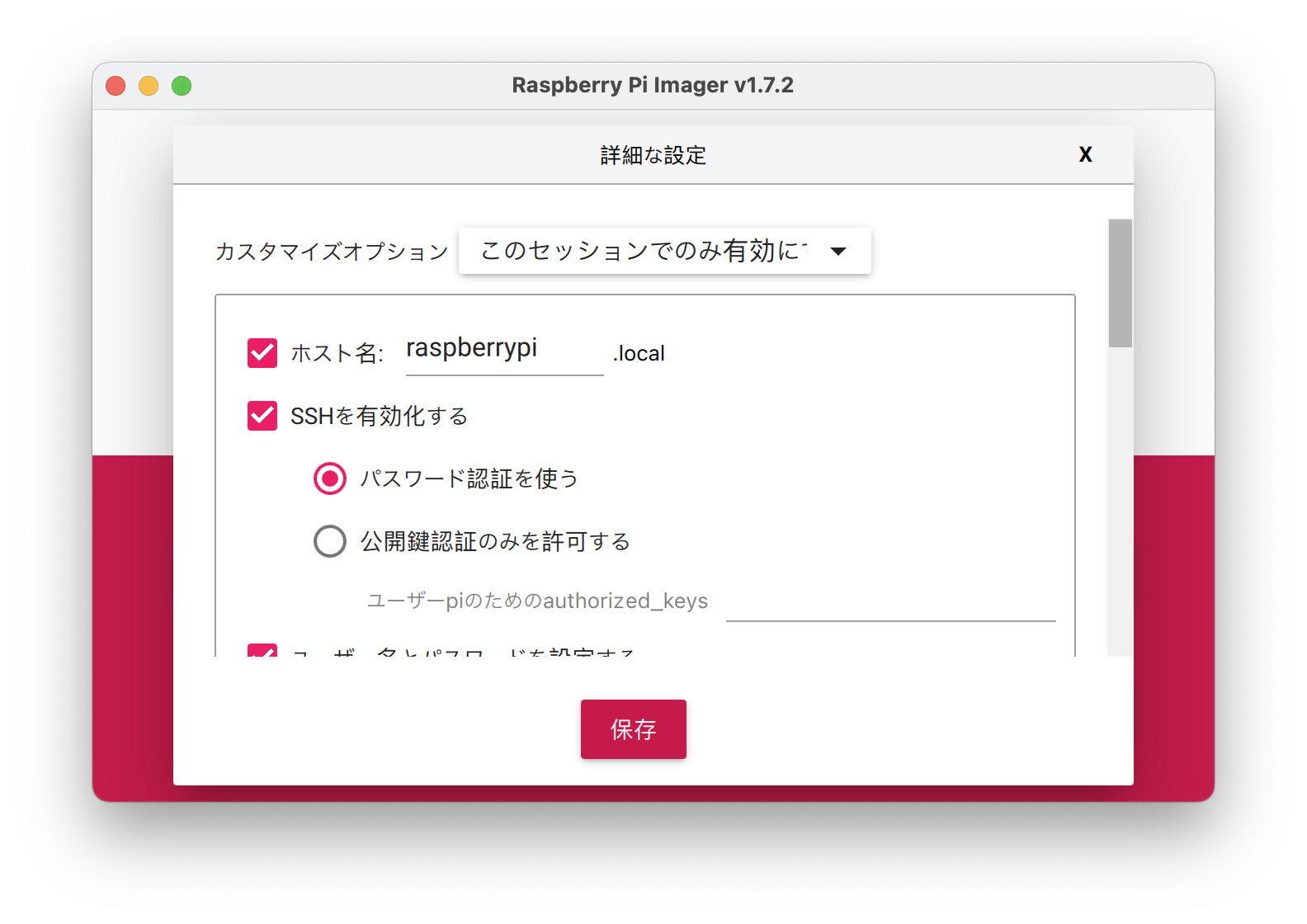Click the 保存 button

coord(633,729)
